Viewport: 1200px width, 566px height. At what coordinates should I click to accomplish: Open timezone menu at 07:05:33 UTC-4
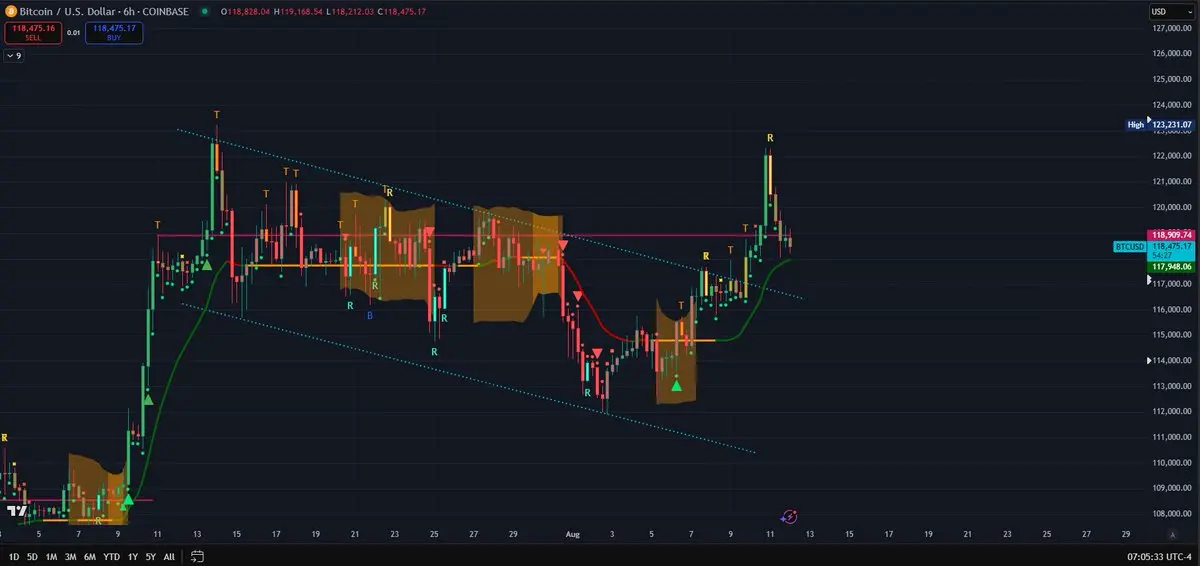click(1159, 556)
